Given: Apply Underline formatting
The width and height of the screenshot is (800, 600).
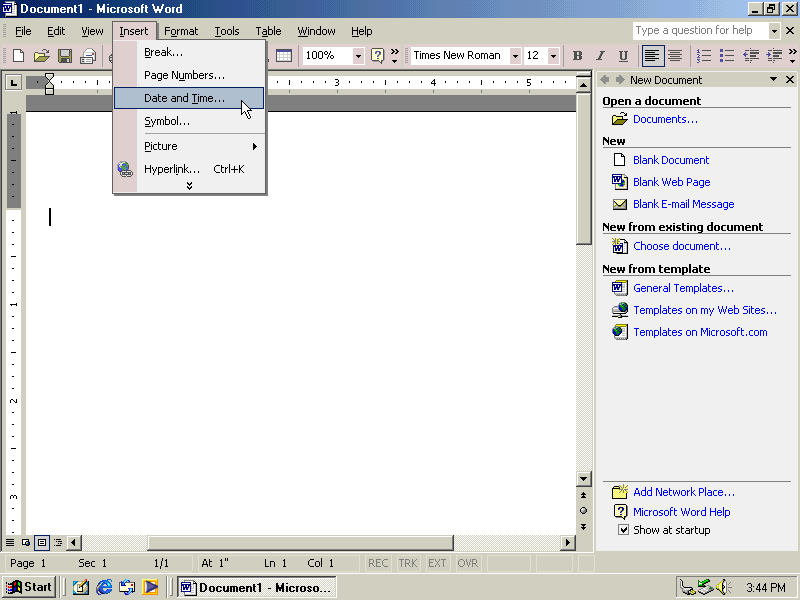Looking at the screenshot, I should click(x=623, y=56).
